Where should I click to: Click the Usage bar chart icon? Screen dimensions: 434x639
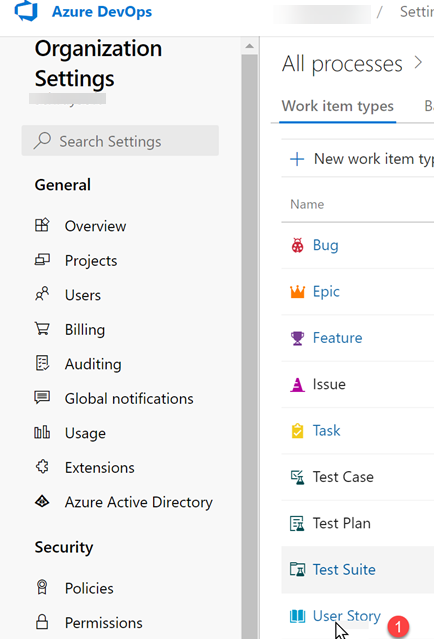[x=42, y=432]
